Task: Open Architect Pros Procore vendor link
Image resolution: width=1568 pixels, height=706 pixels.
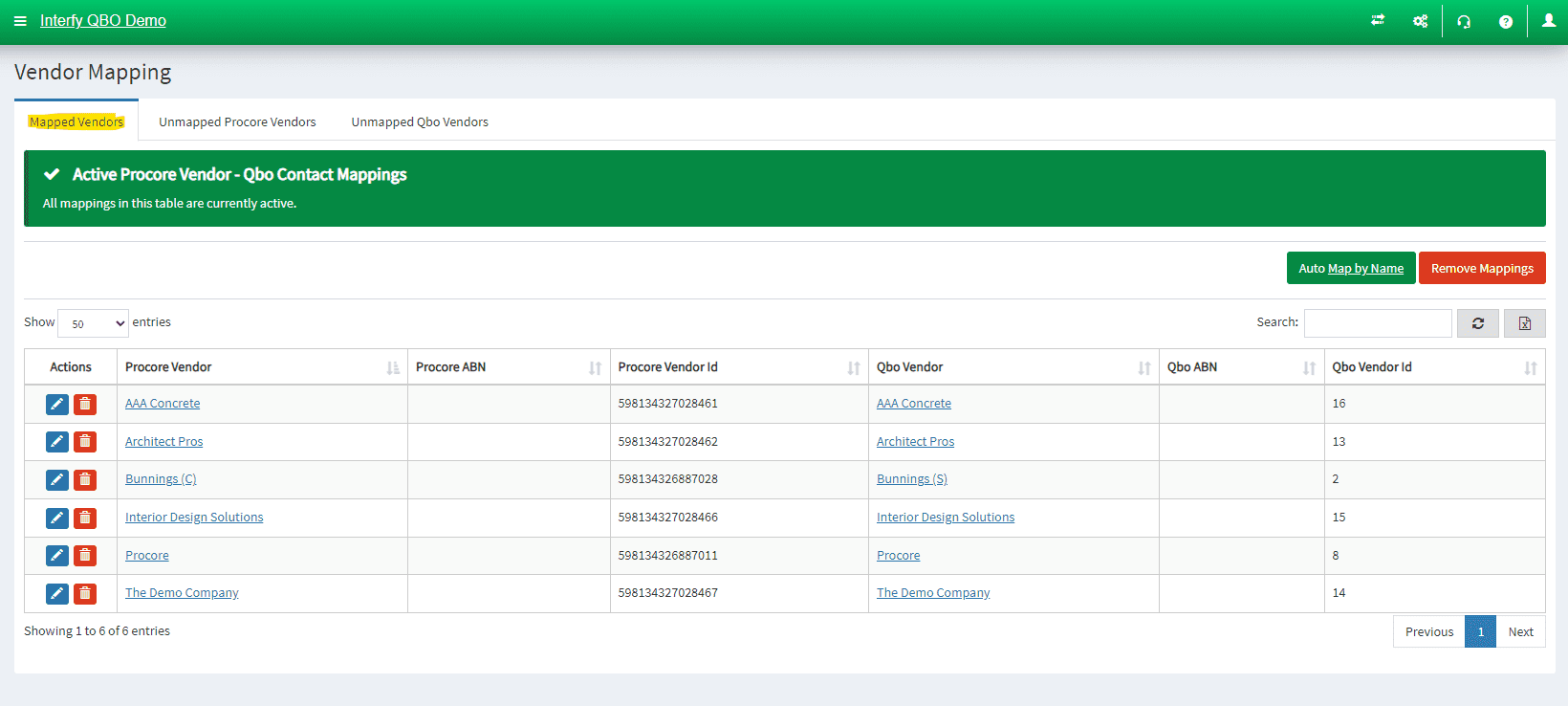Action: (x=164, y=442)
